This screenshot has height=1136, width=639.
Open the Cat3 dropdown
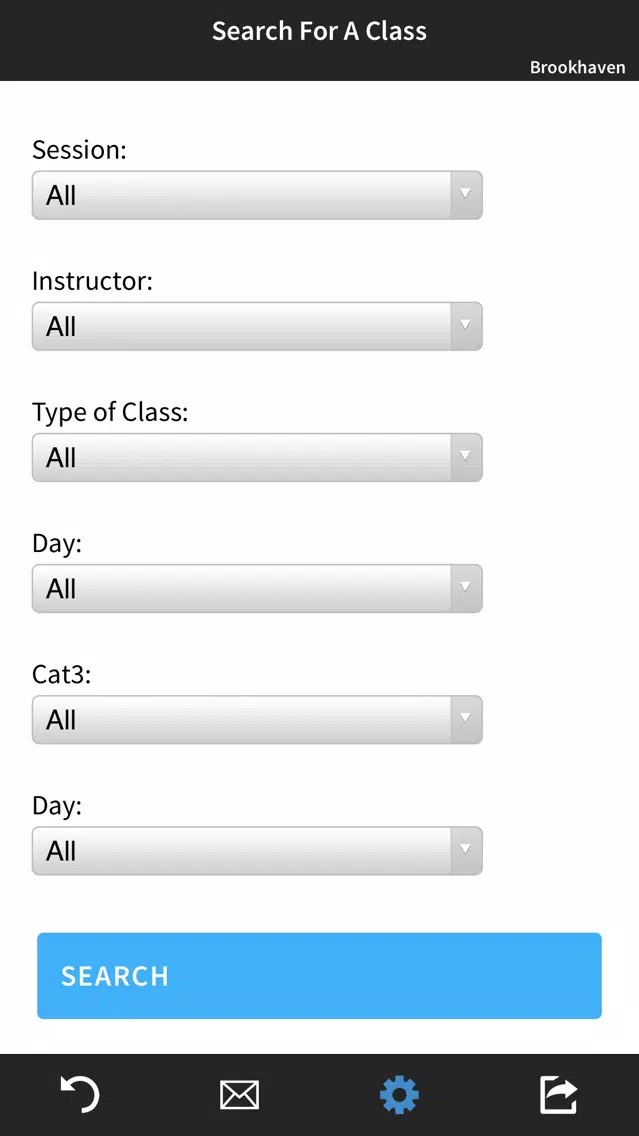pos(257,719)
